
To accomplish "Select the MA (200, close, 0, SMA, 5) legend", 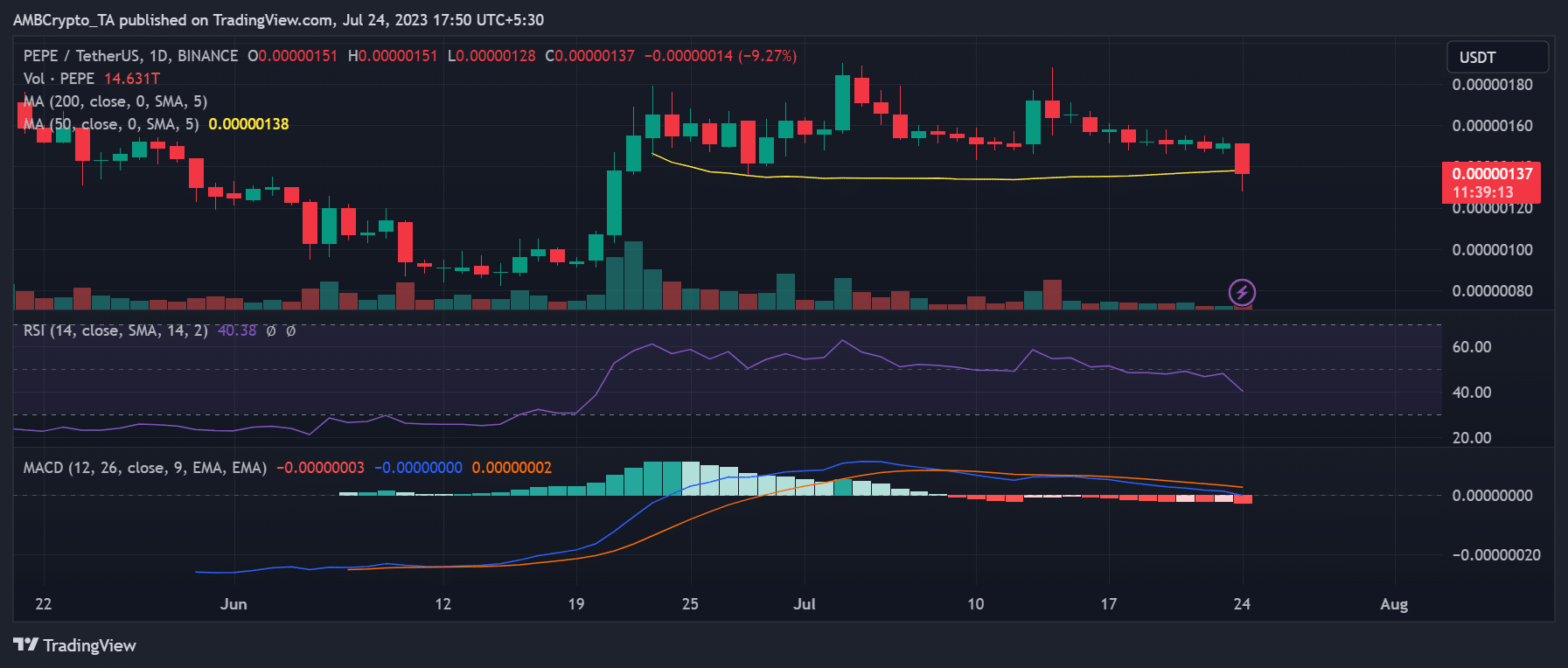I will click(x=115, y=101).
